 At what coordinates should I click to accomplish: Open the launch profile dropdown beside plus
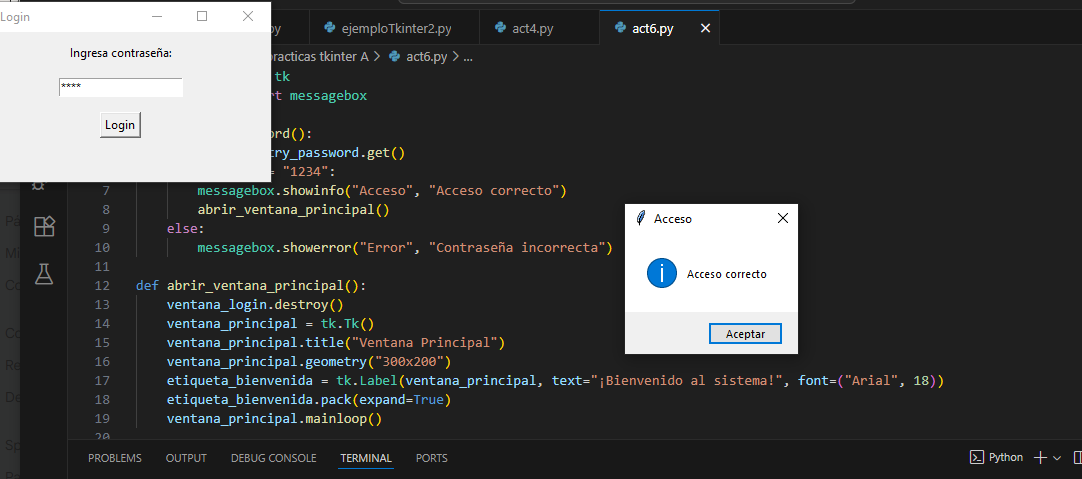1057,457
